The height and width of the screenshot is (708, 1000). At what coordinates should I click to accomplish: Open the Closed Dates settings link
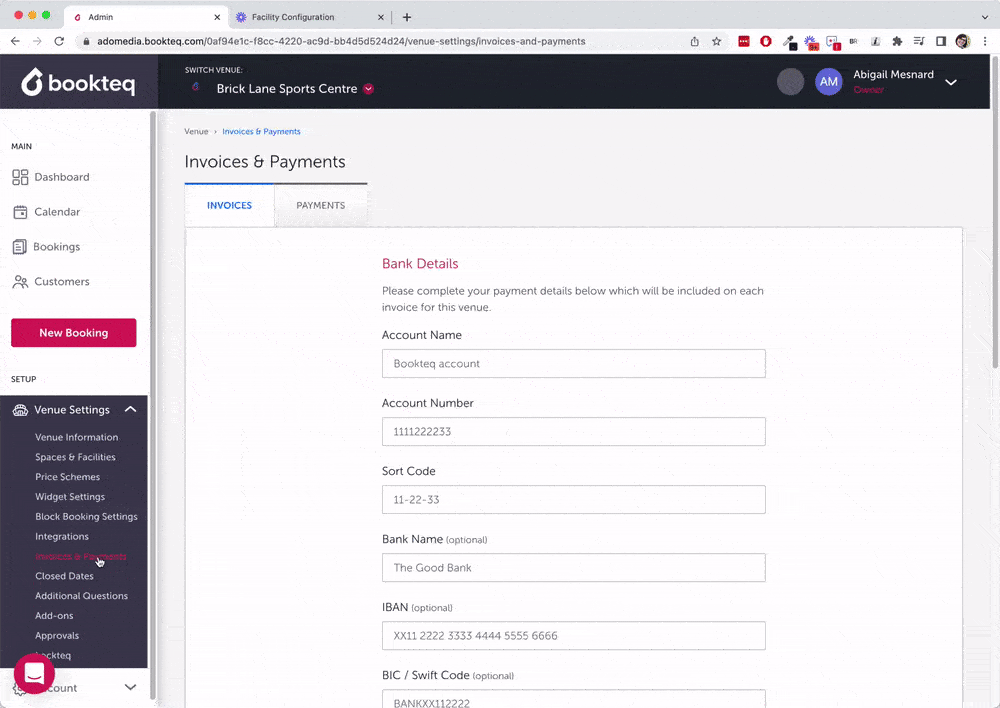click(64, 576)
